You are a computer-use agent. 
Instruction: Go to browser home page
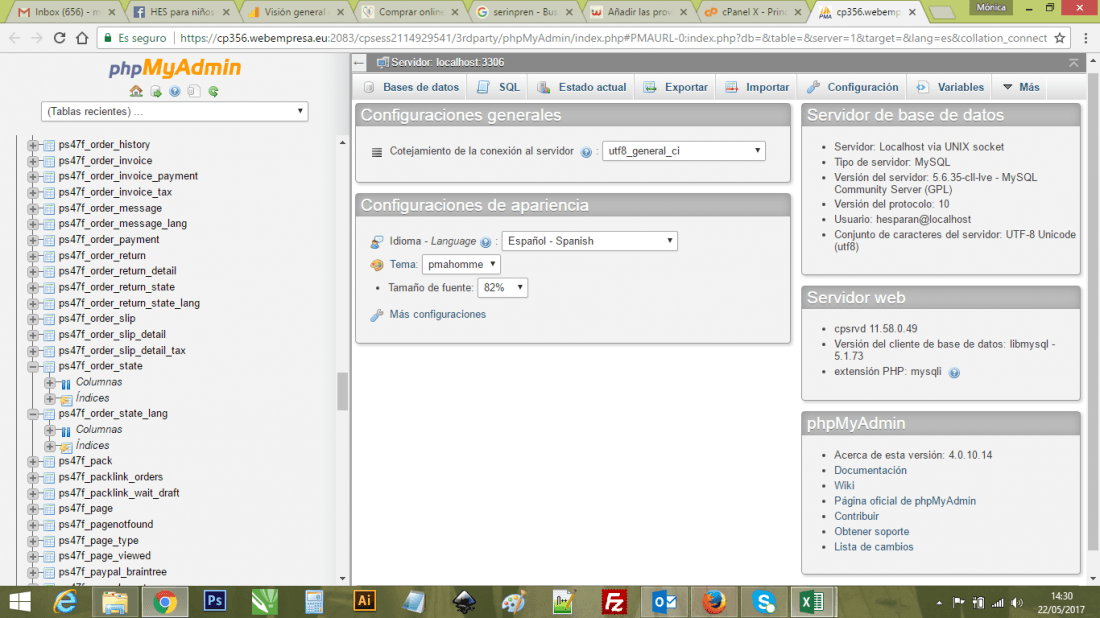click(82, 38)
